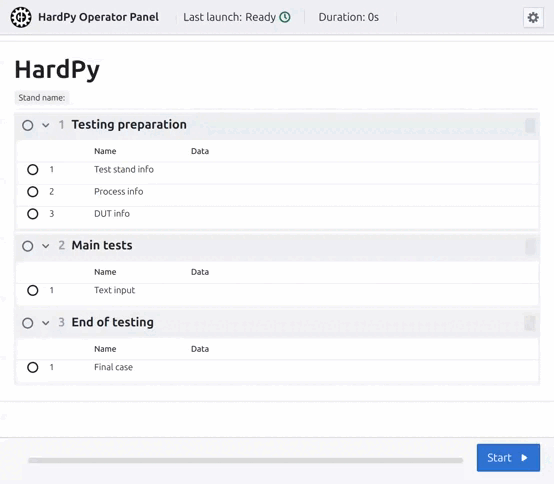Select the Process info status circle
Screen dimensions: 554x484
click(x=33, y=192)
